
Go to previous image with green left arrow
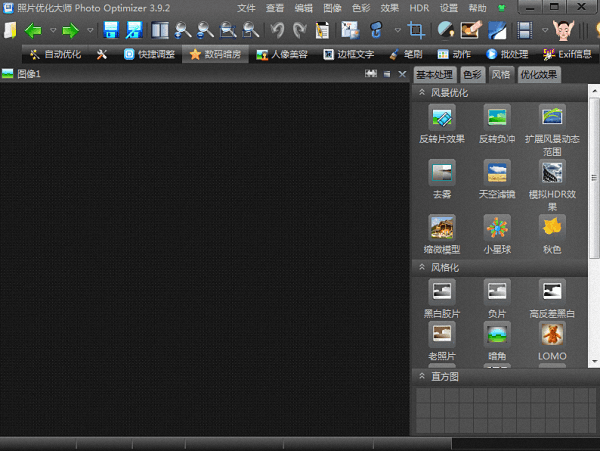[33, 30]
